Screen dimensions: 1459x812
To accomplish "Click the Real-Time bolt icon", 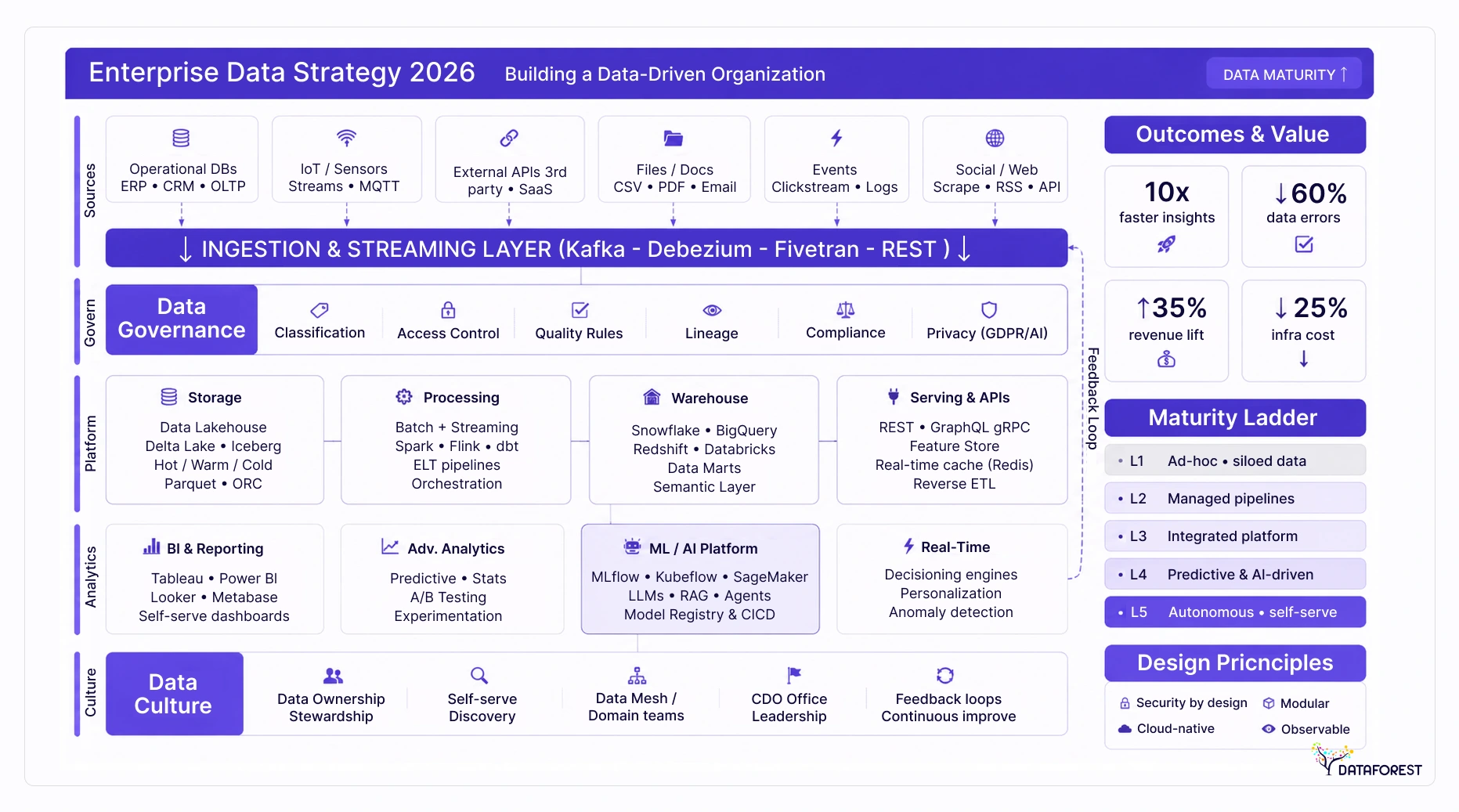I will click(908, 546).
